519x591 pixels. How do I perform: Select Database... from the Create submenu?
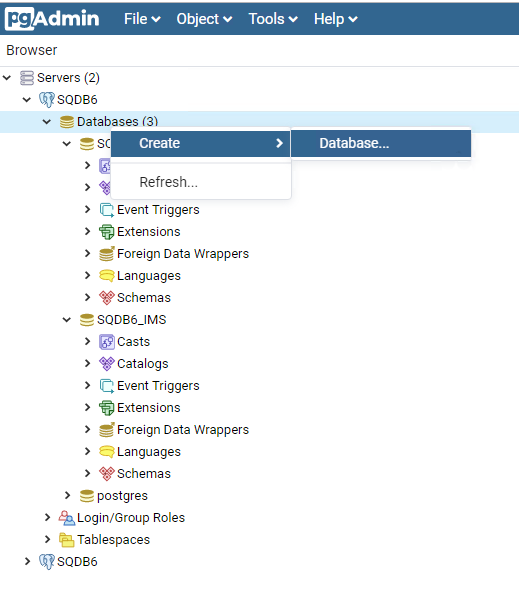[381, 143]
